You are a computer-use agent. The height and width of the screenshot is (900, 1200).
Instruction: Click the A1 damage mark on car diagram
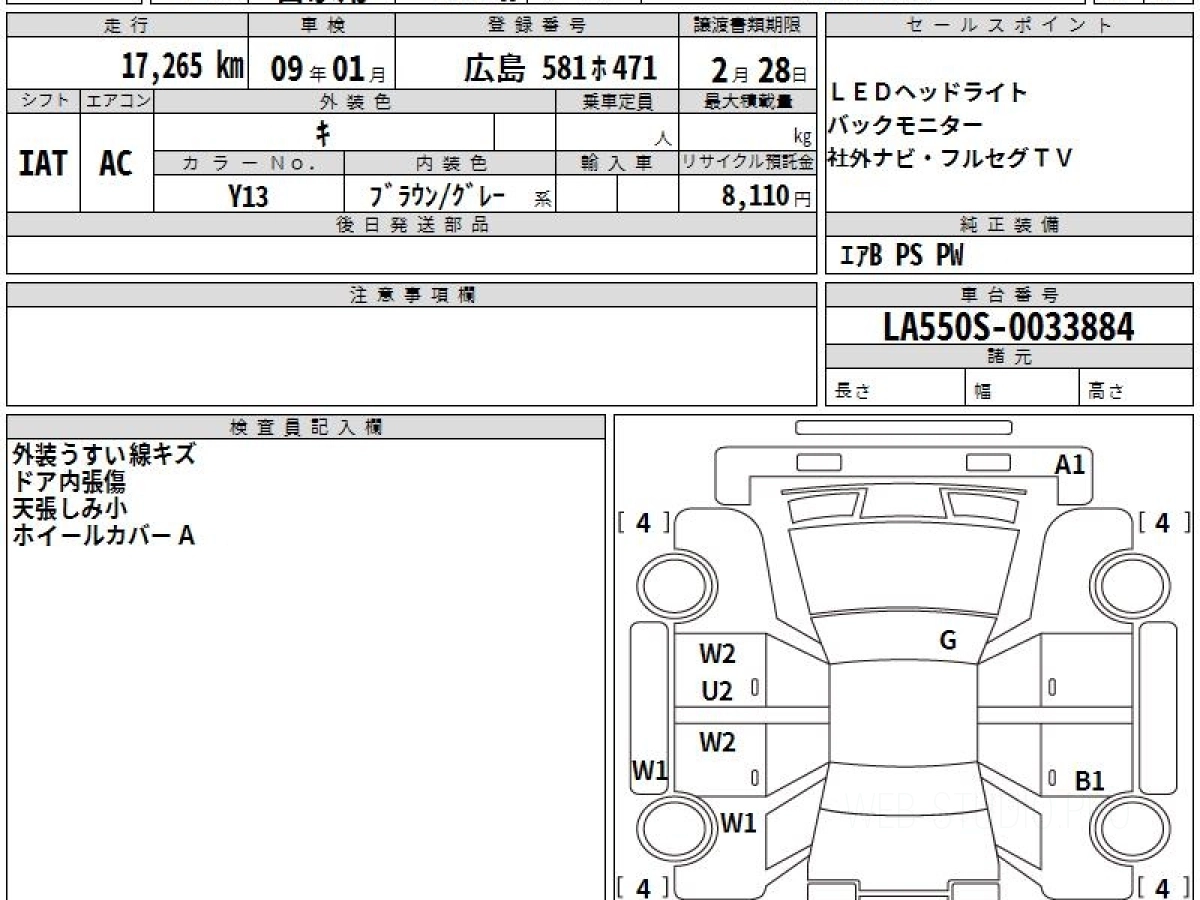(x=1069, y=464)
